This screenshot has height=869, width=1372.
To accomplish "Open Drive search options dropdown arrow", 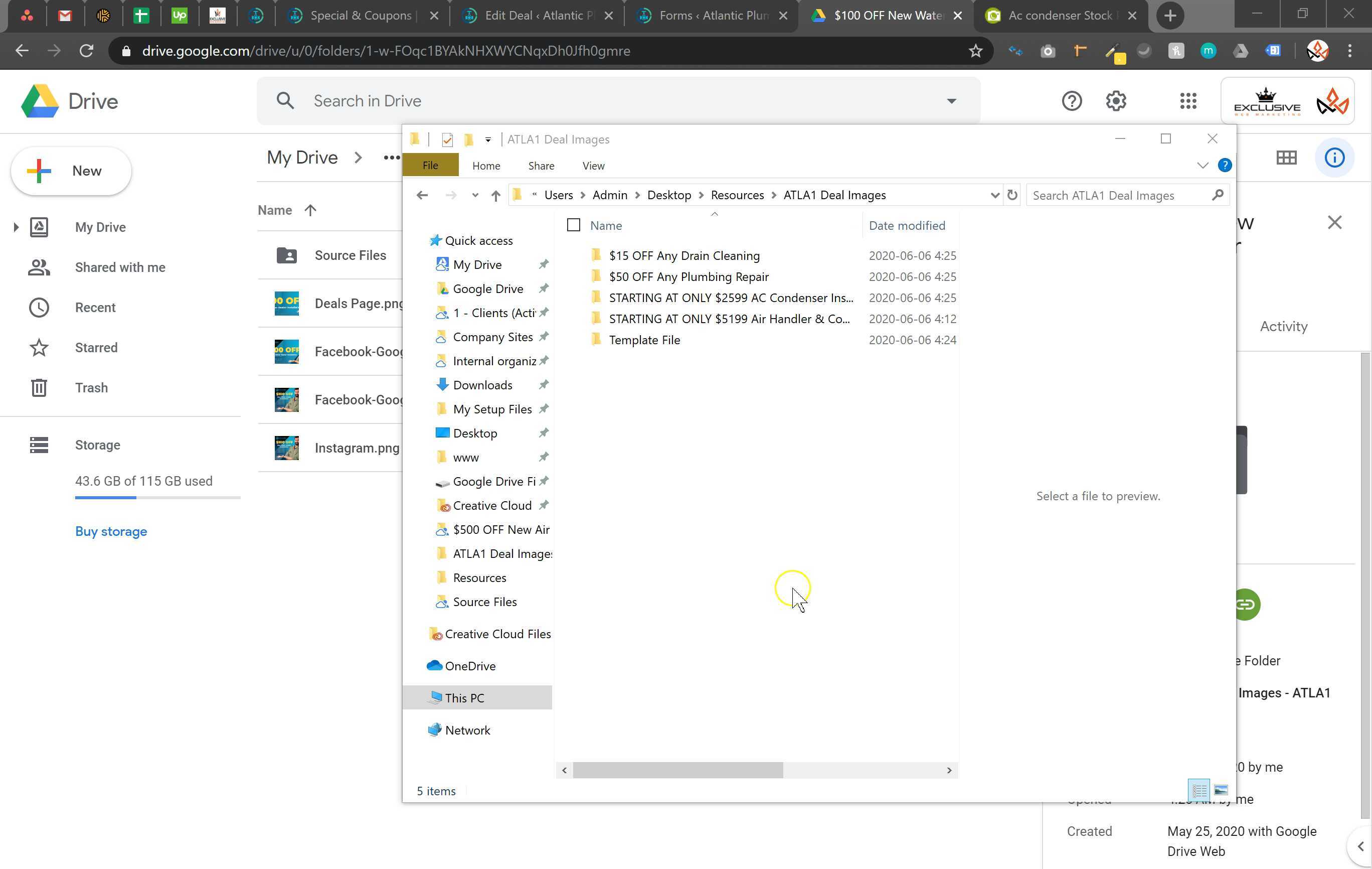I will pos(951,101).
